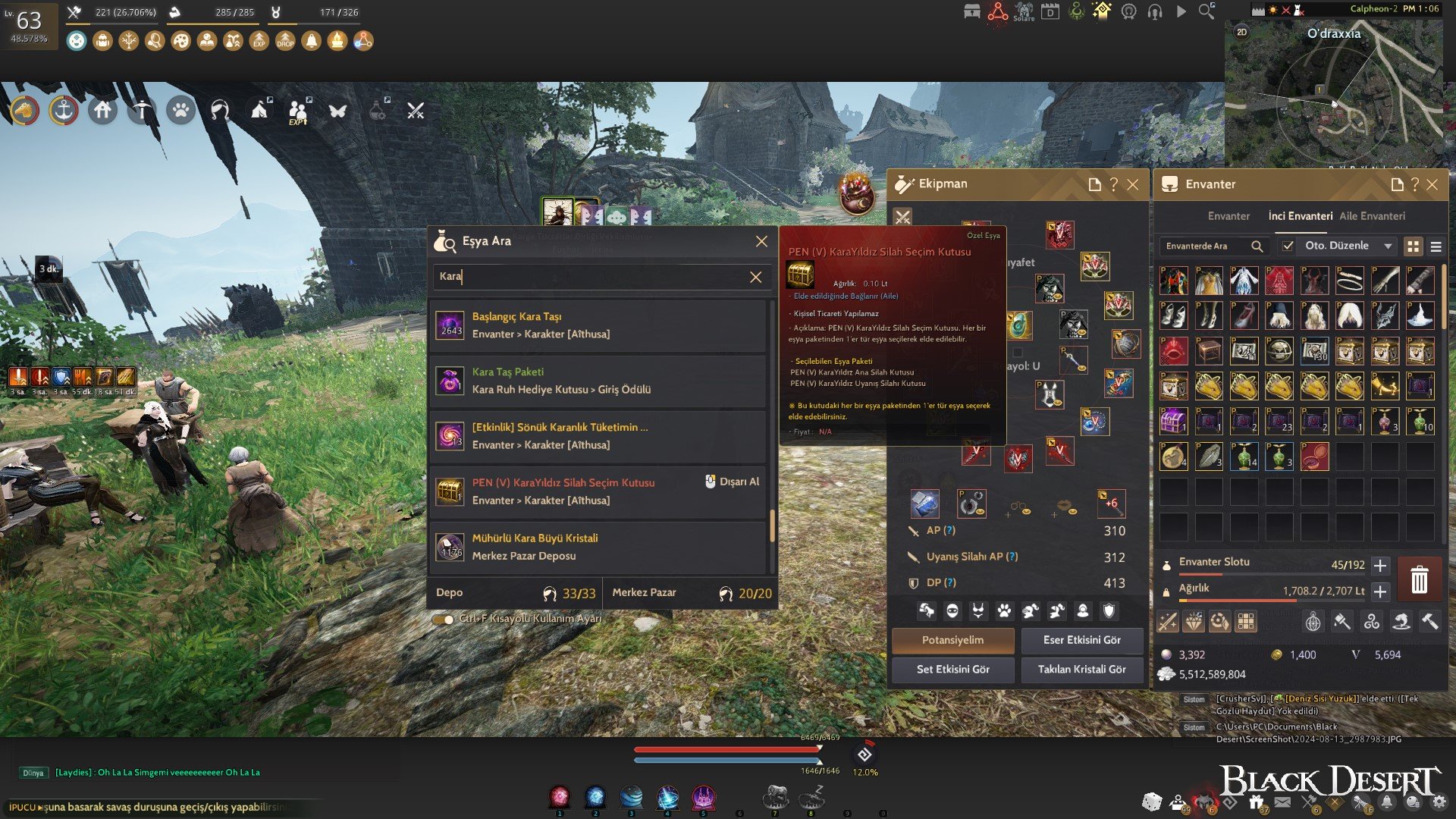Select Mühürlü Kara Büyü Kristali result
Screen dimensions: 1456x819
click(x=598, y=547)
